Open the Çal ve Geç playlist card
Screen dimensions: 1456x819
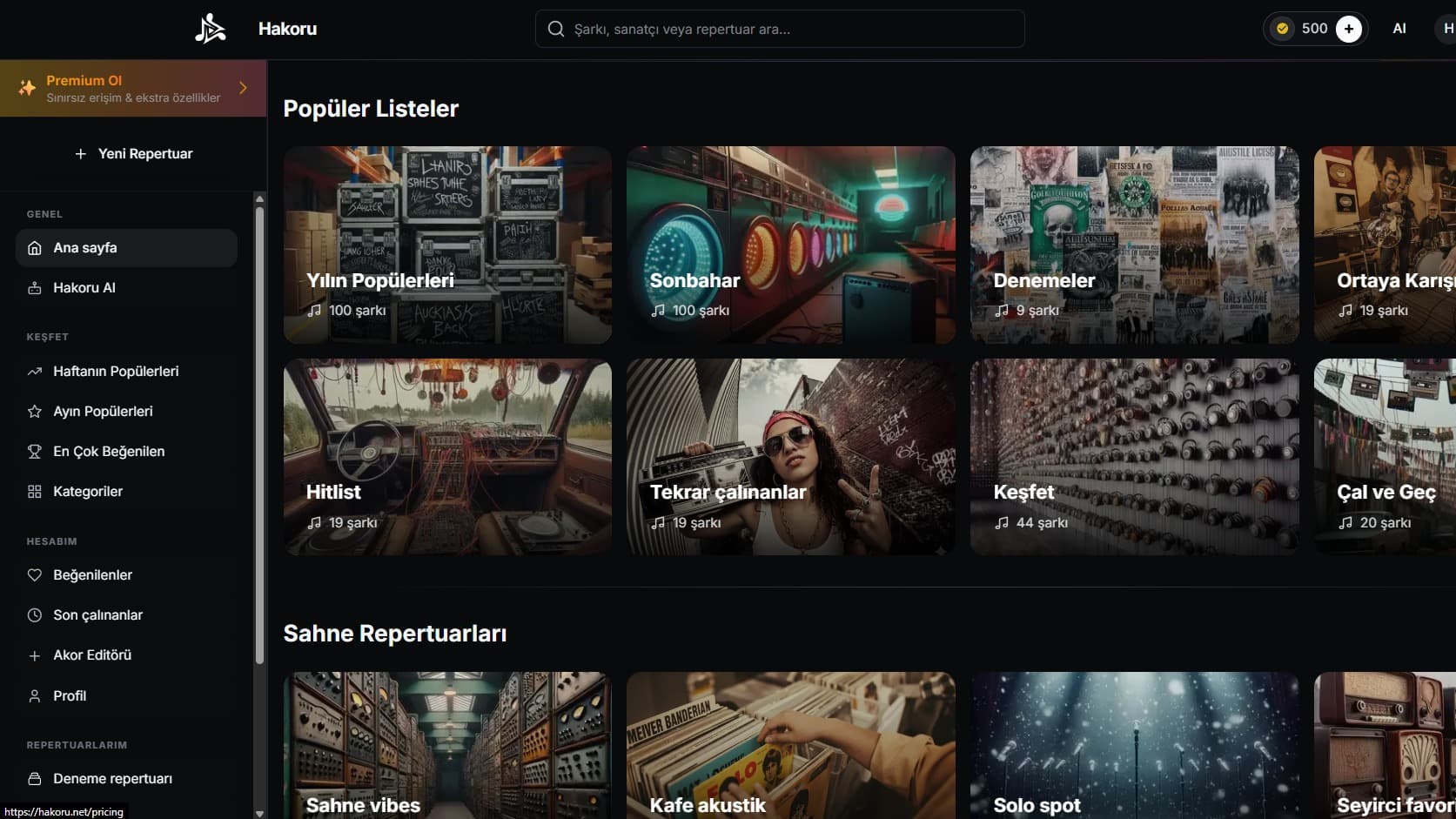click(x=1385, y=457)
